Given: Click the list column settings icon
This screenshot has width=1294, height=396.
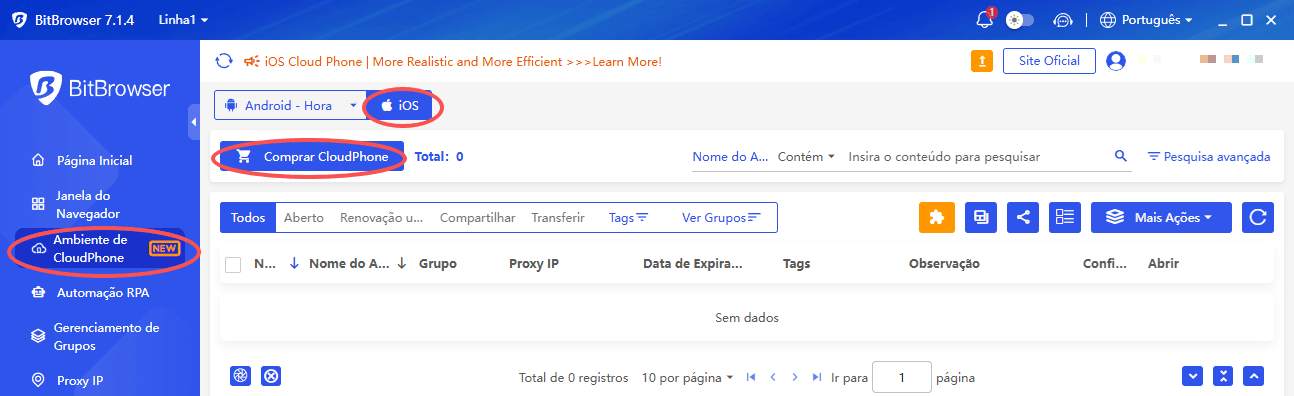Looking at the screenshot, I should (x=1065, y=217).
